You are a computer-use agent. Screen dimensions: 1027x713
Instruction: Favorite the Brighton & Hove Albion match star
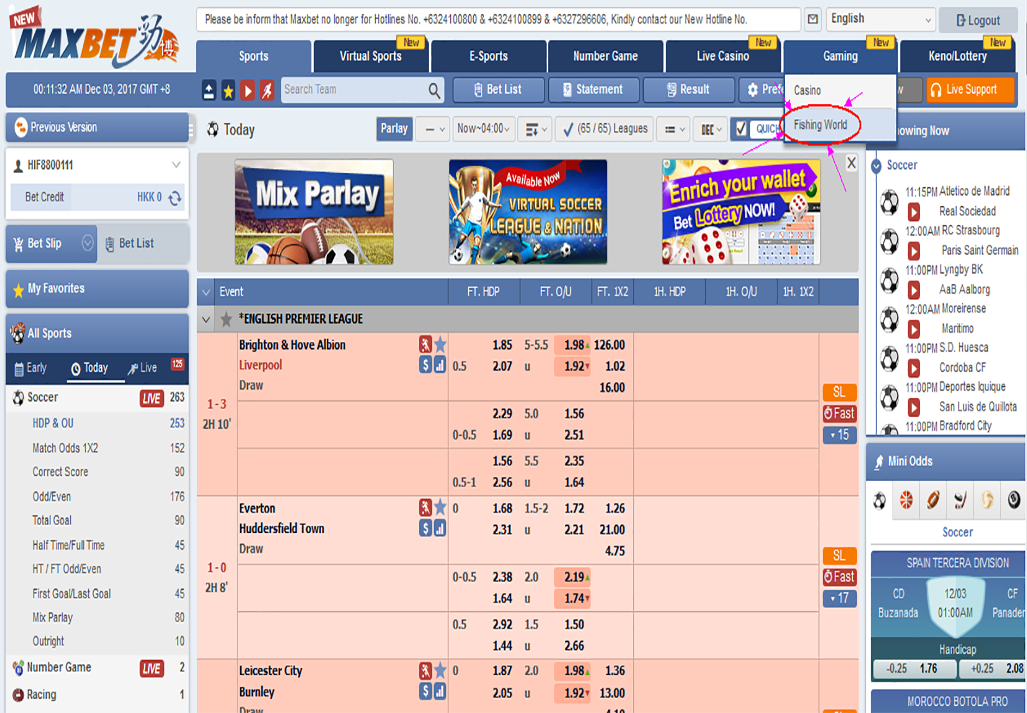point(440,345)
